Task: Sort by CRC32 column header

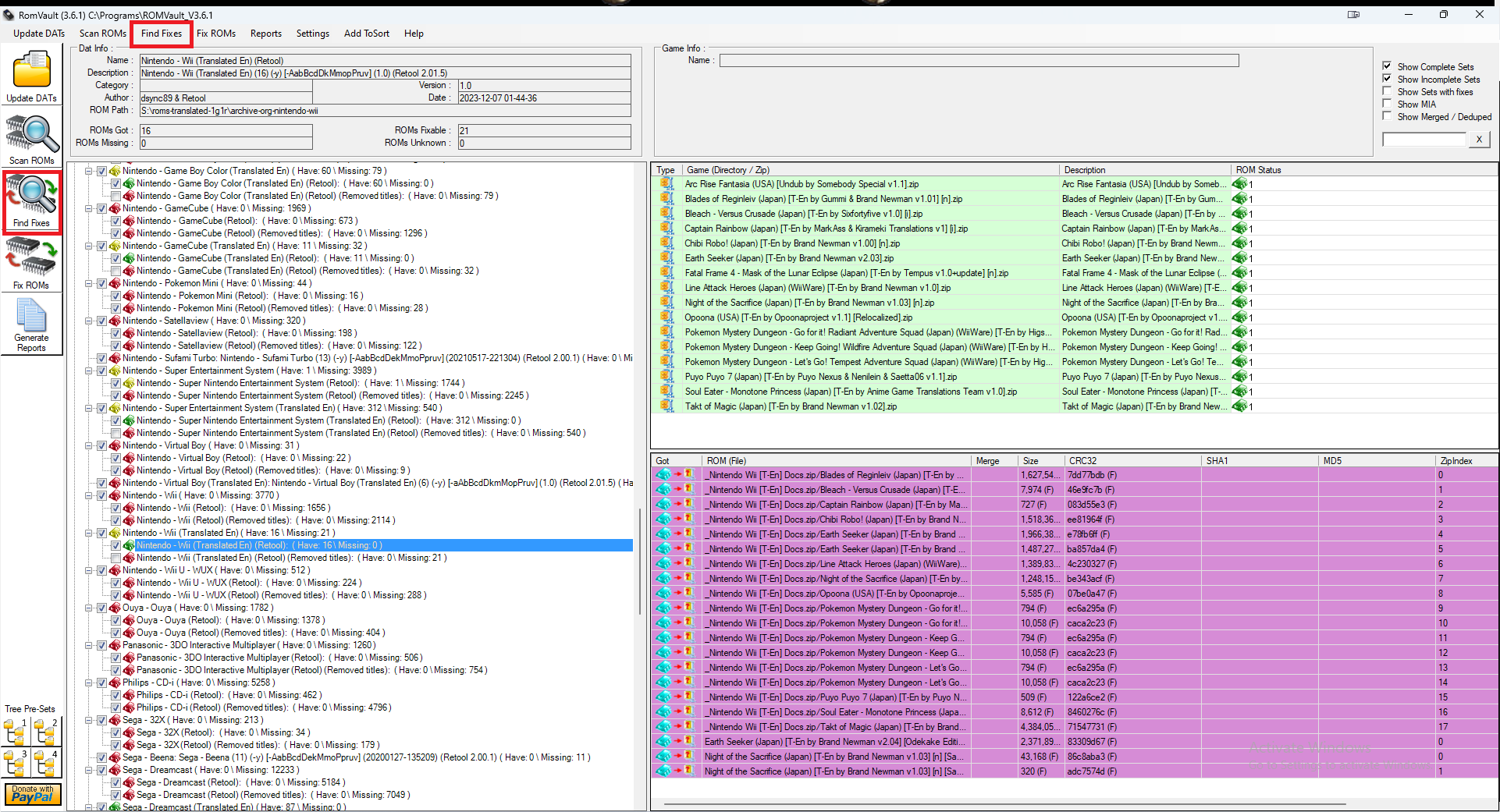Action: 1132,461
